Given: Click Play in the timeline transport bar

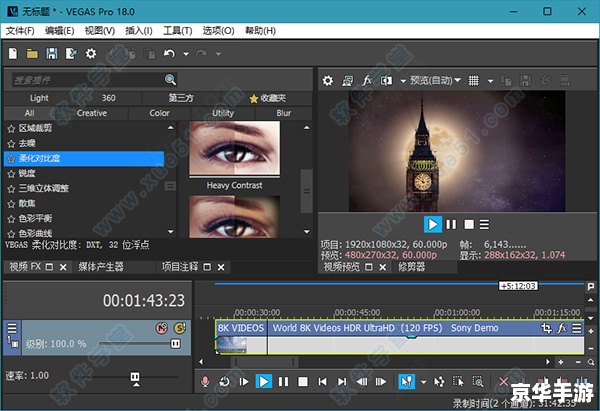Looking at the screenshot, I should click(x=264, y=382).
